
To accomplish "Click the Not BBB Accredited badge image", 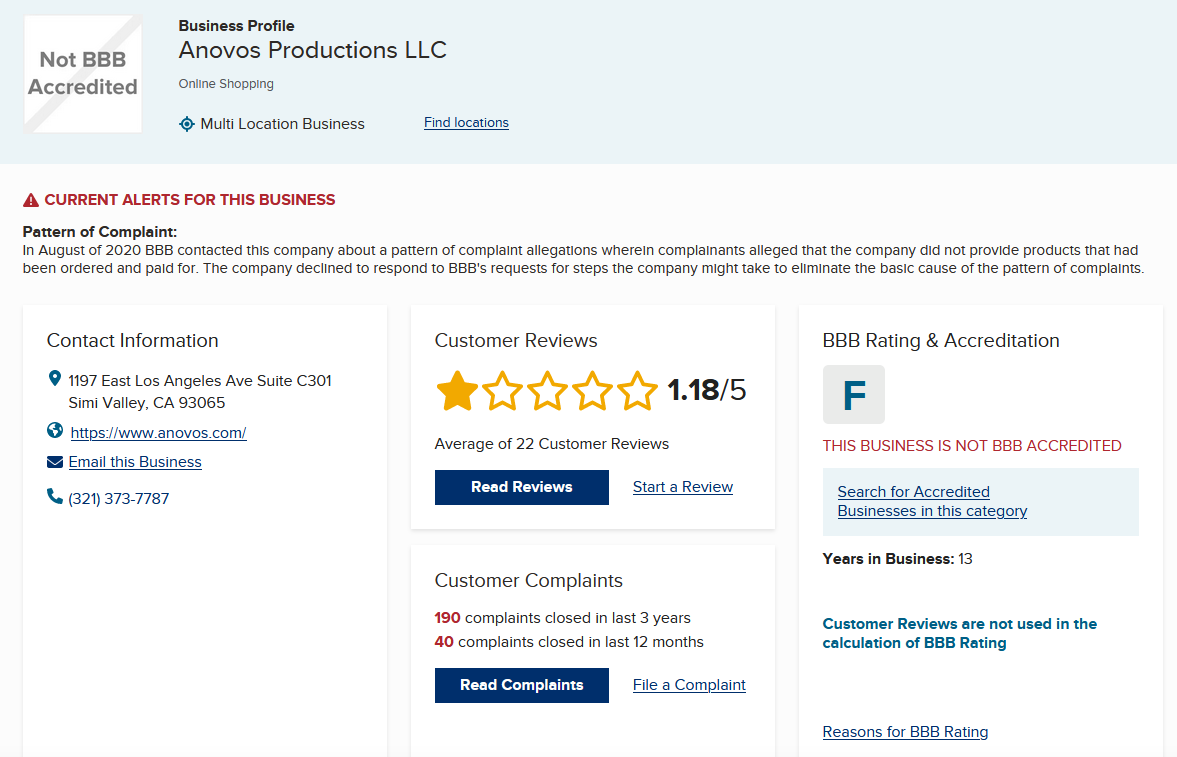I will (x=83, y=74).
